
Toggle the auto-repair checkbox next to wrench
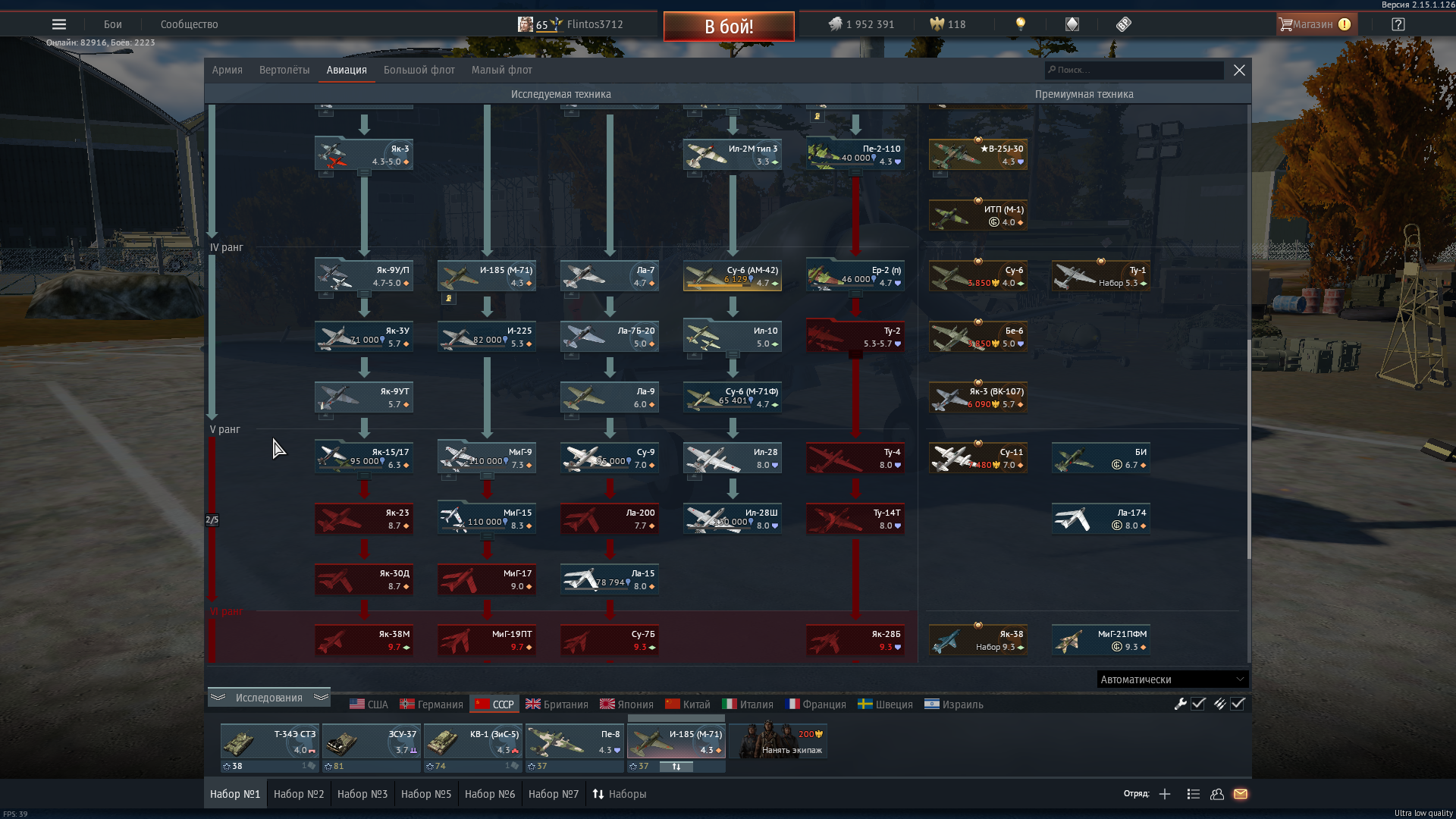coord(1198,704)
